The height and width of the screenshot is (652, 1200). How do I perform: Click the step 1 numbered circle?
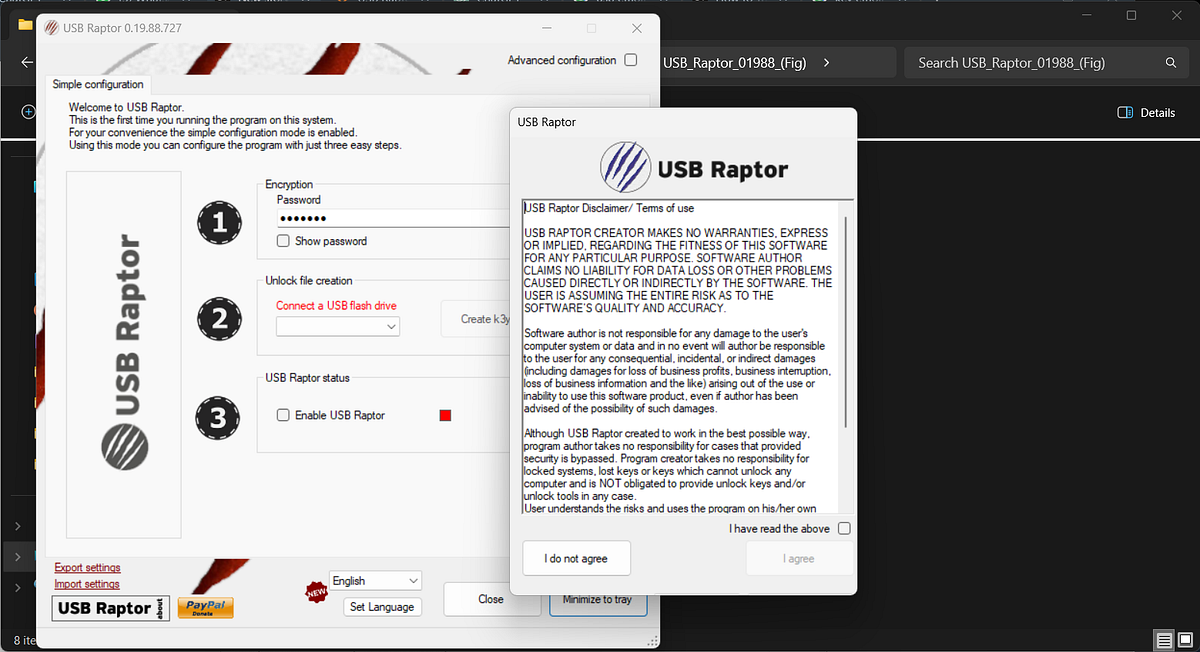[x=219, y=222]
